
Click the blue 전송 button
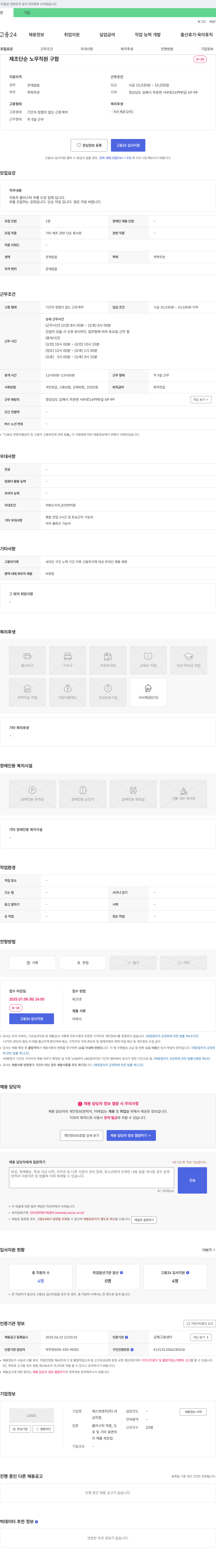tap(192, 1180)
